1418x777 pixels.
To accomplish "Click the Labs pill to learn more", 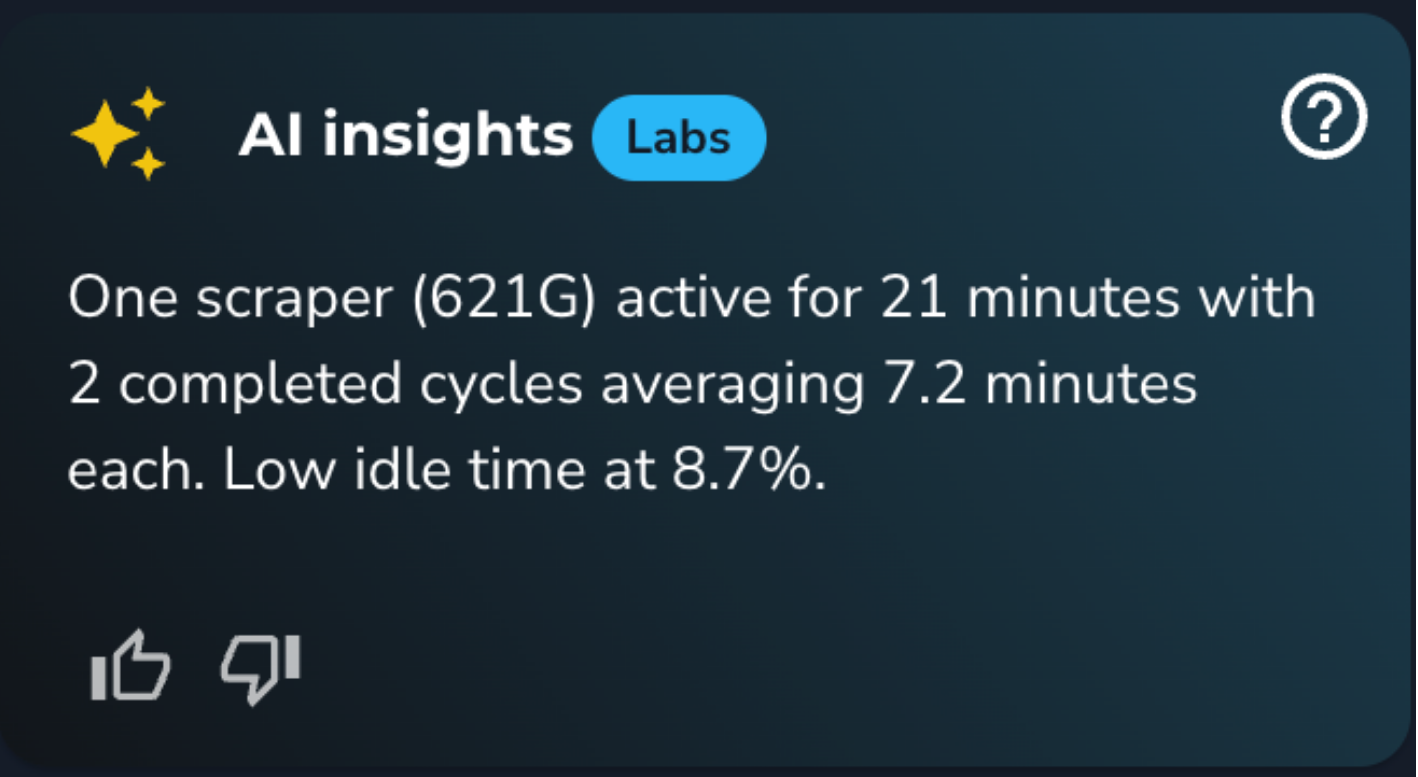I will (x=679, y=137).
